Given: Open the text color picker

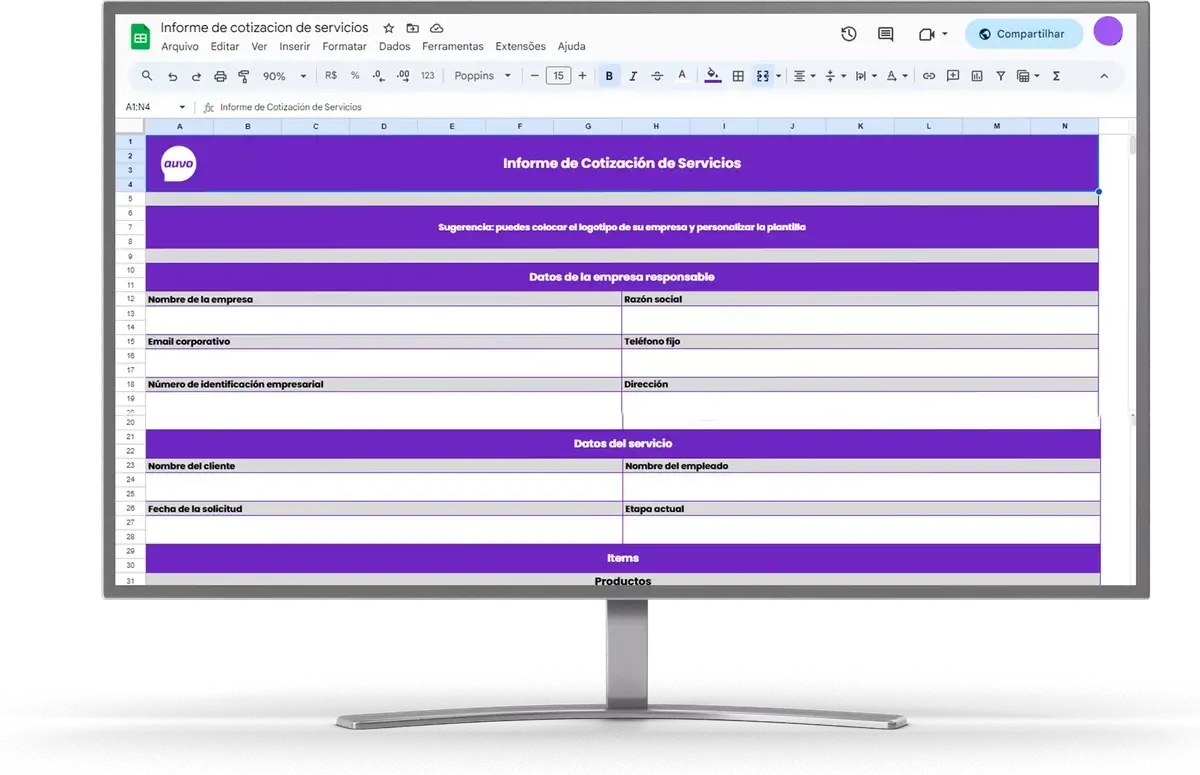Looking at the screenshot, I should (682, 76).
